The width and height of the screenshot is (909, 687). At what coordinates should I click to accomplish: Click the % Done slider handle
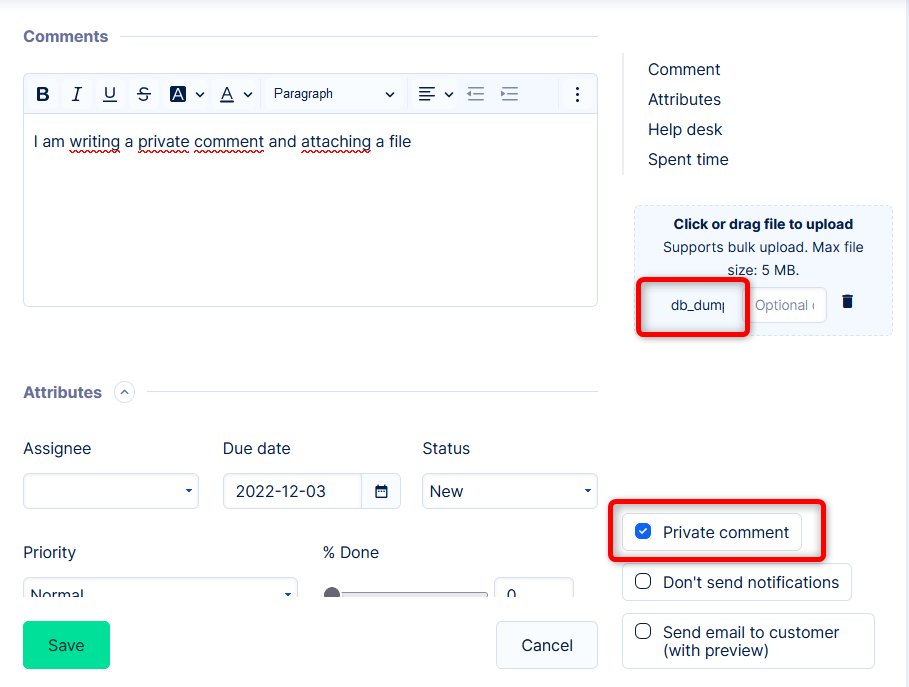[x=332, y=594]
